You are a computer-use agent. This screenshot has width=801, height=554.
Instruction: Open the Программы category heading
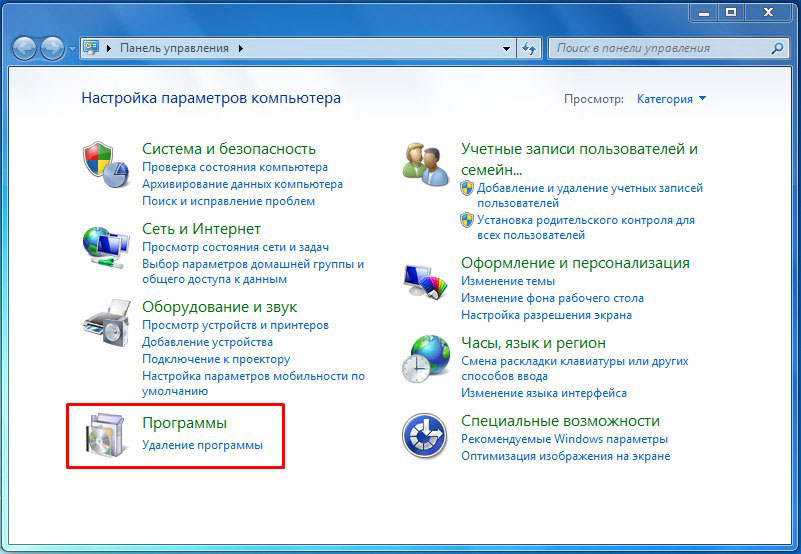point(184,423)
